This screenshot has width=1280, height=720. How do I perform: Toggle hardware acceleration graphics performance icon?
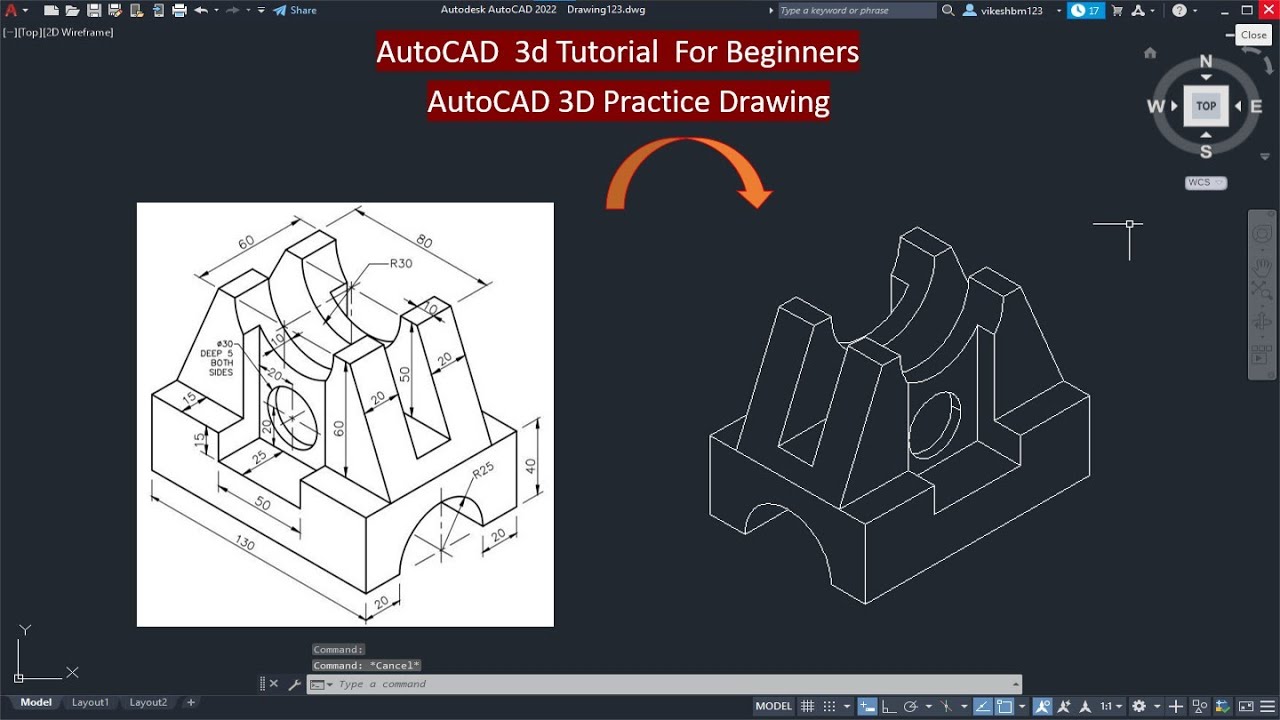[1222, 706]
